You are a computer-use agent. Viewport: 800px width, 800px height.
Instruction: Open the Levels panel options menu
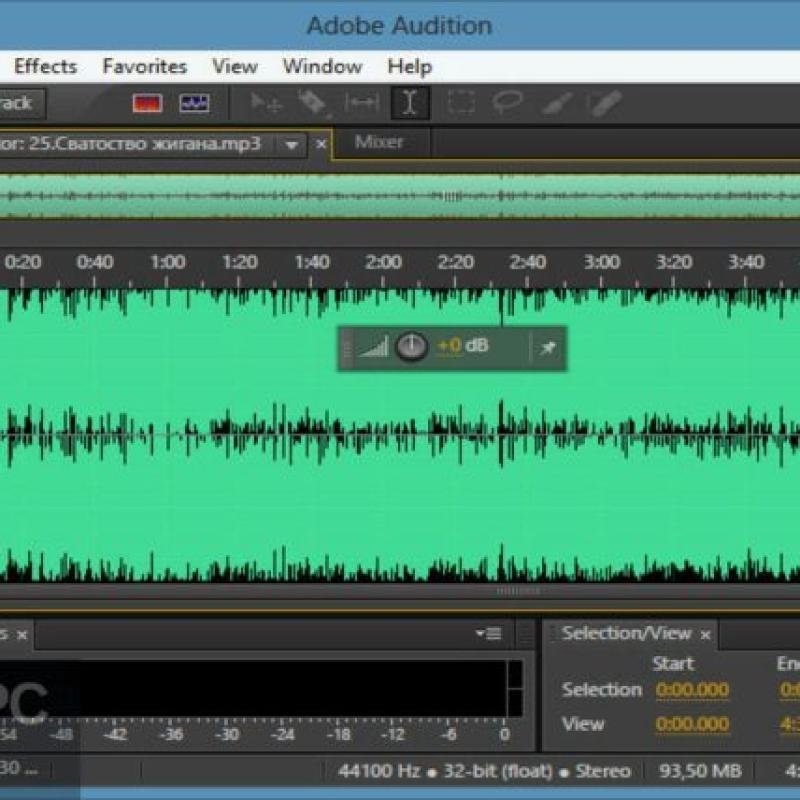[488, 634]
